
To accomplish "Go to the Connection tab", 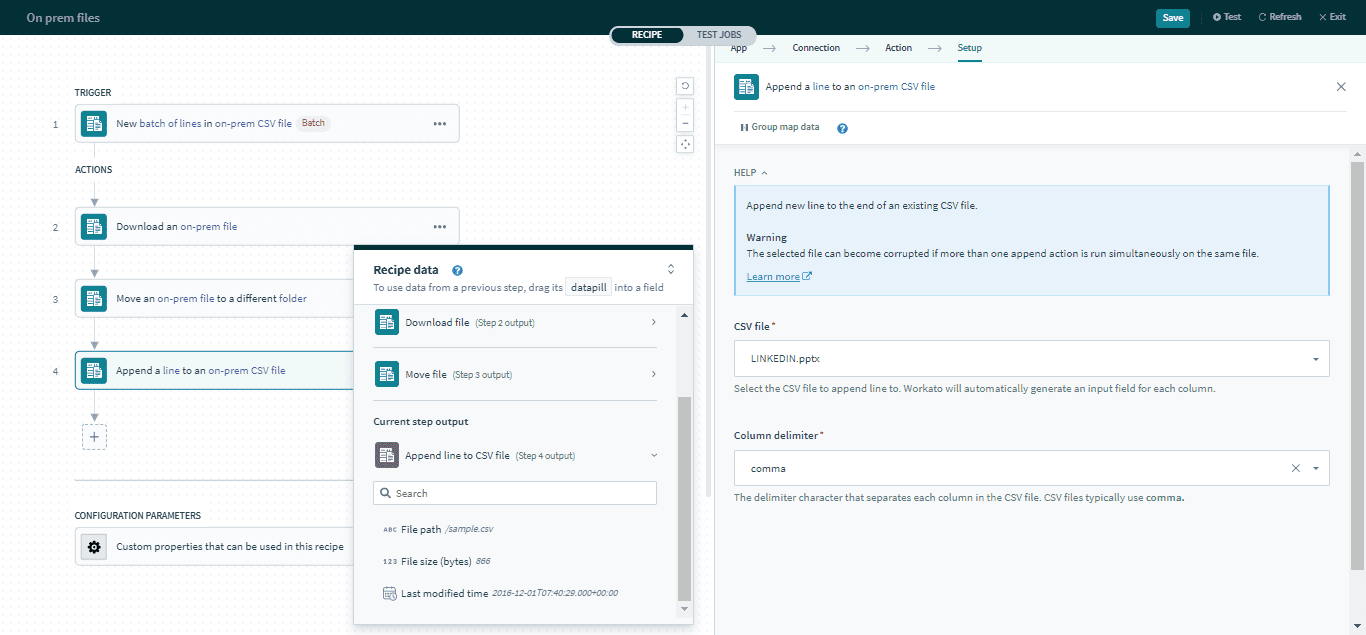I will click(816, 48).
